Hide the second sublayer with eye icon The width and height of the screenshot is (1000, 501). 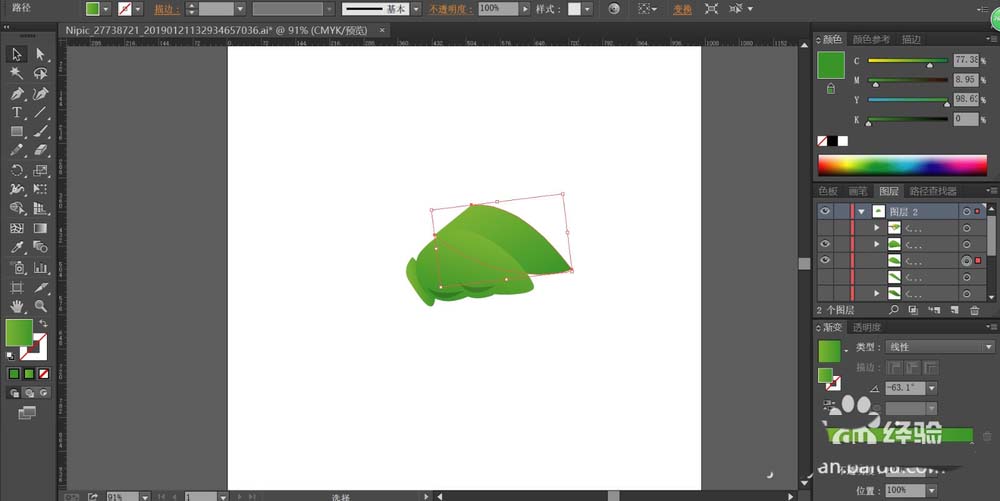[x=825, y=244]
